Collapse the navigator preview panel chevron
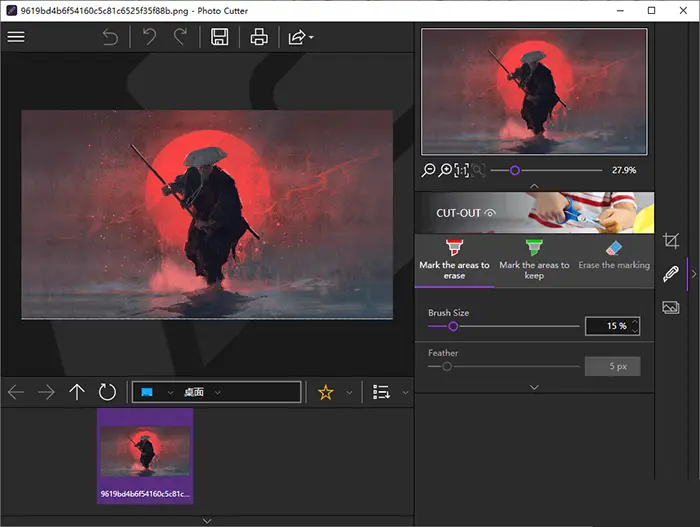The image size is (700, 527). pyautogui.click(x=534, y=185)
